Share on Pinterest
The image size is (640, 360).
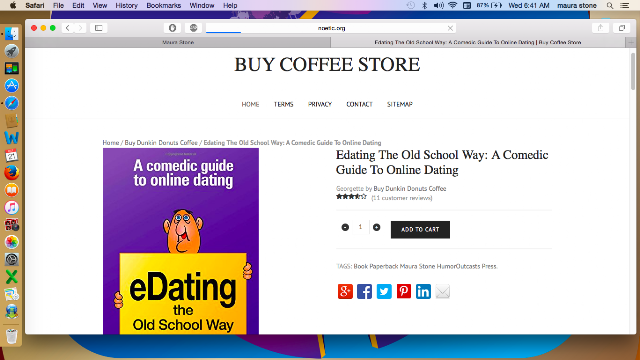coord(404,291)
